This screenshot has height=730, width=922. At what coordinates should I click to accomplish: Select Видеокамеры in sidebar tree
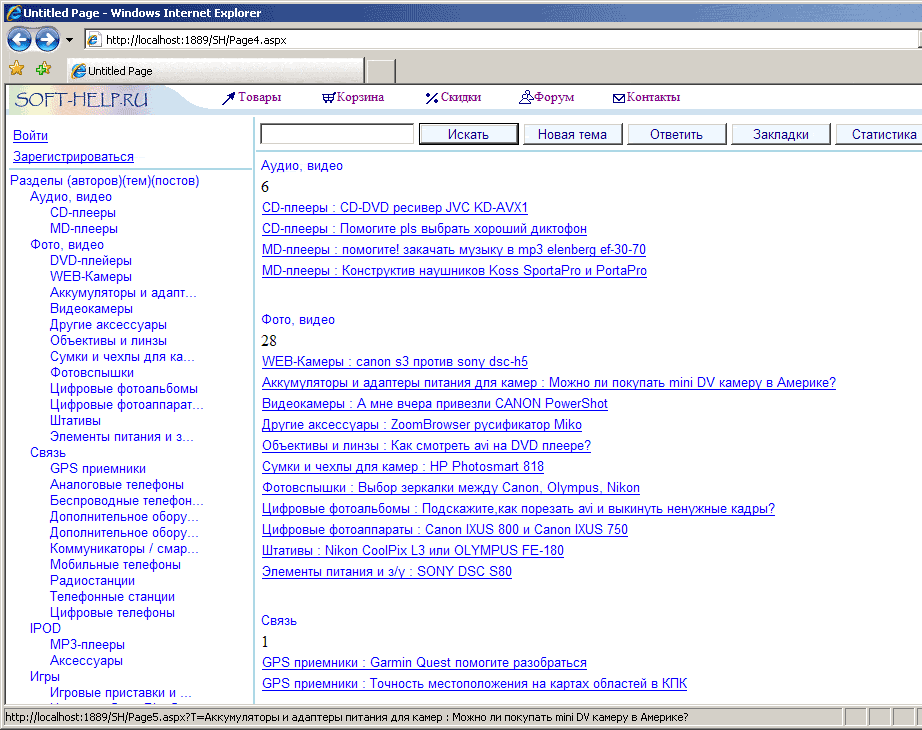91,308
